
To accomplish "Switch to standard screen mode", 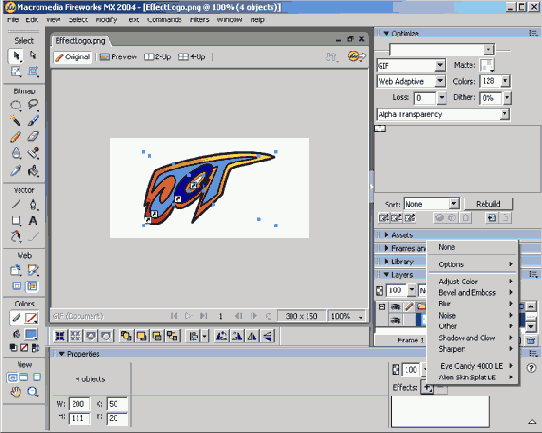I will [x=12, y=377].
